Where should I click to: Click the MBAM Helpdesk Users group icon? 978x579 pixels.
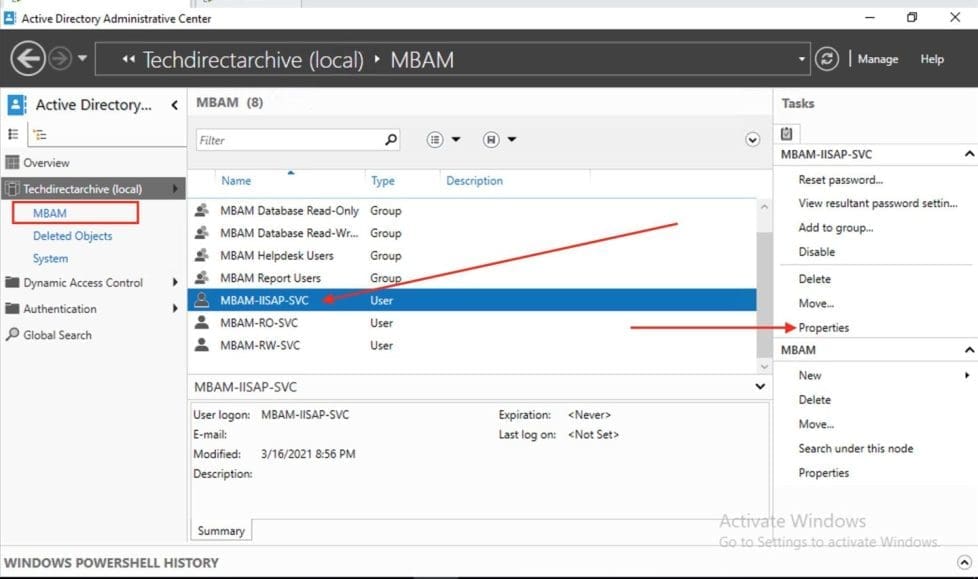(x=202, y=256)
